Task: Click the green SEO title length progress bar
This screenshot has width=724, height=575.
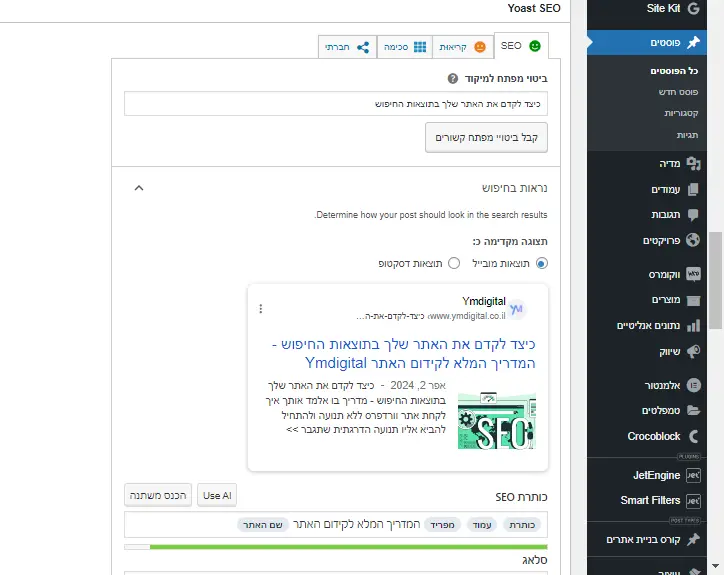Action: click(x=336, y=547)
